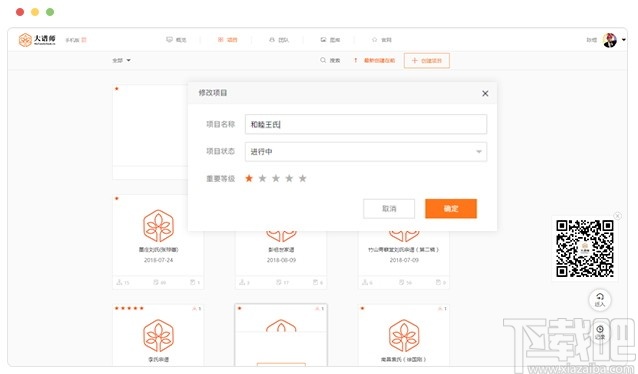Set importance to four stars

[x=289, y=178]
